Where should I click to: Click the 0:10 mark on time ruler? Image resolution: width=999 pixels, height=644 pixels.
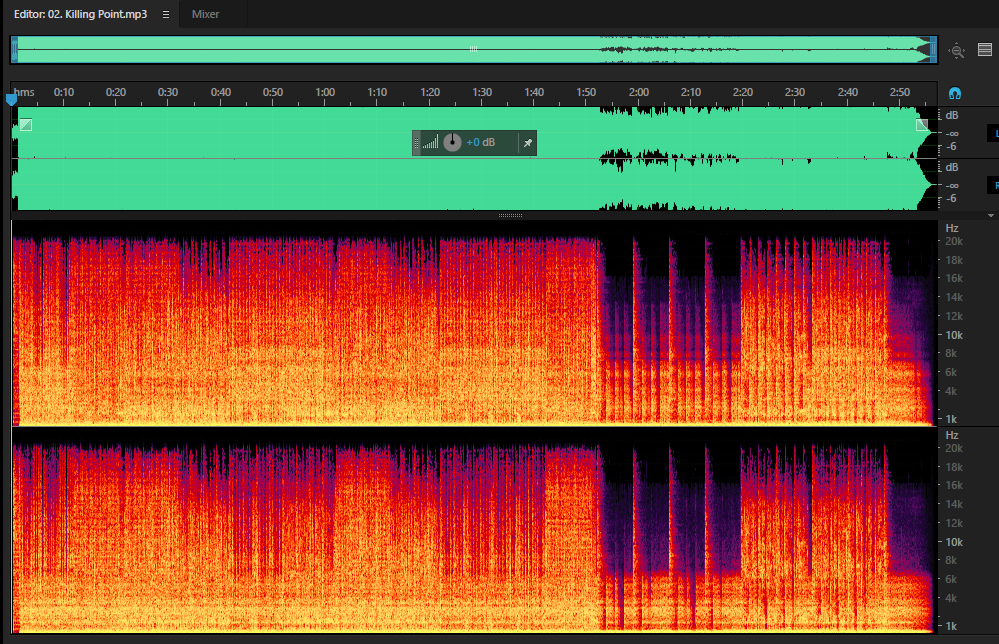point(64,92)
